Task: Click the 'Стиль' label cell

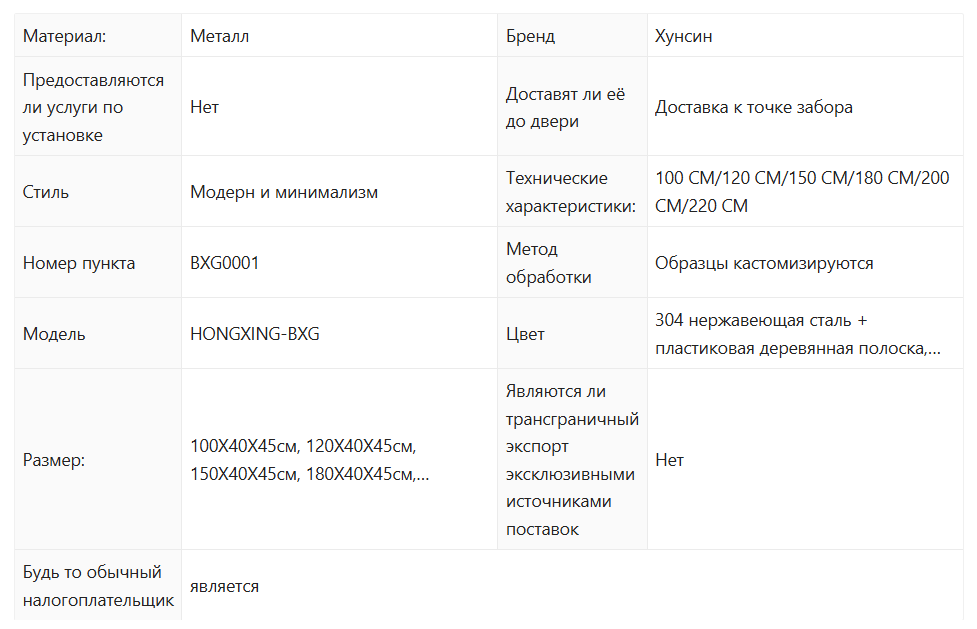Action: 46,192
